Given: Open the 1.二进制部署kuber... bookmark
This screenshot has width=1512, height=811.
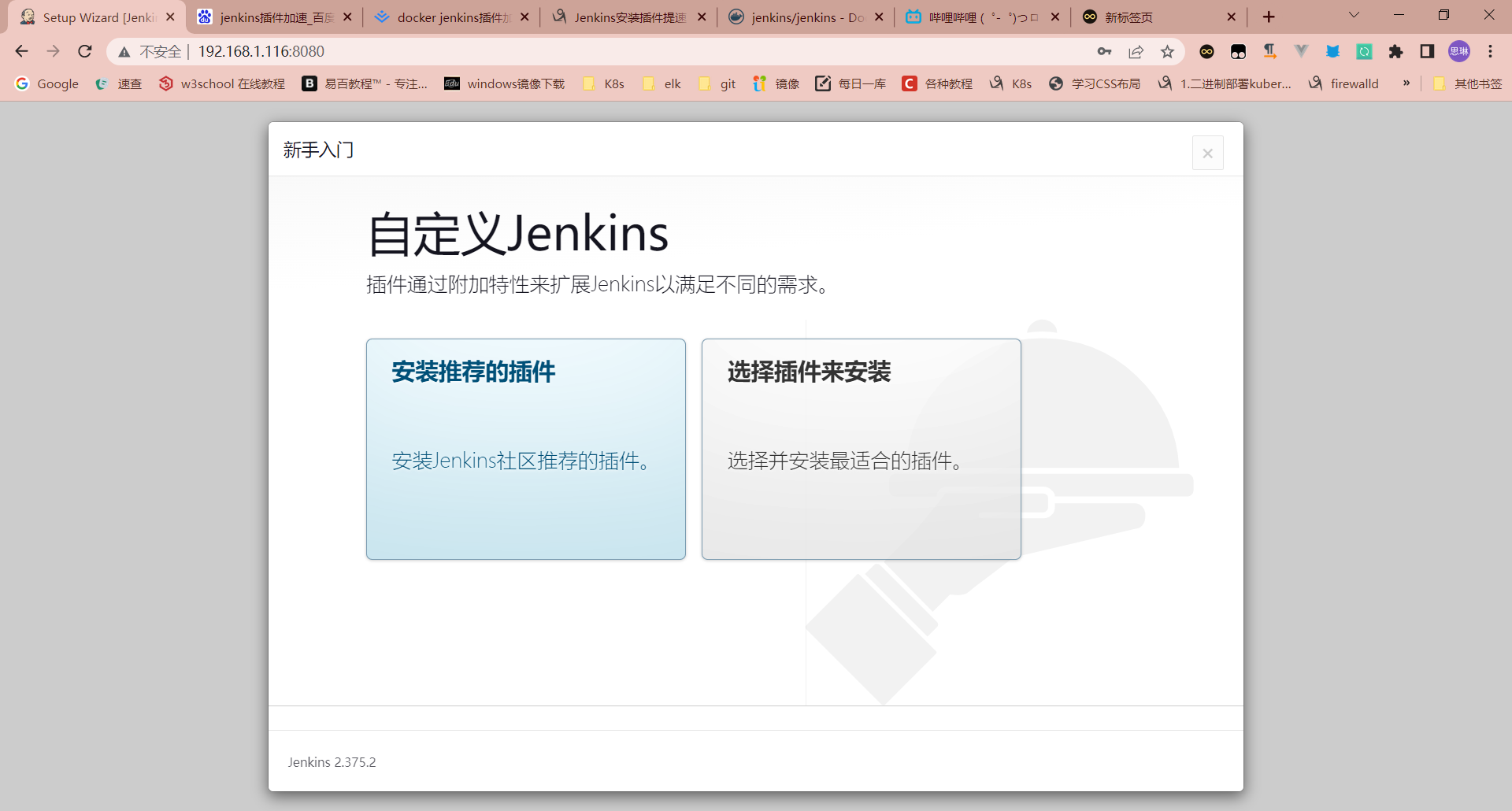Looking at the screenshot, I should [1225, 83].
